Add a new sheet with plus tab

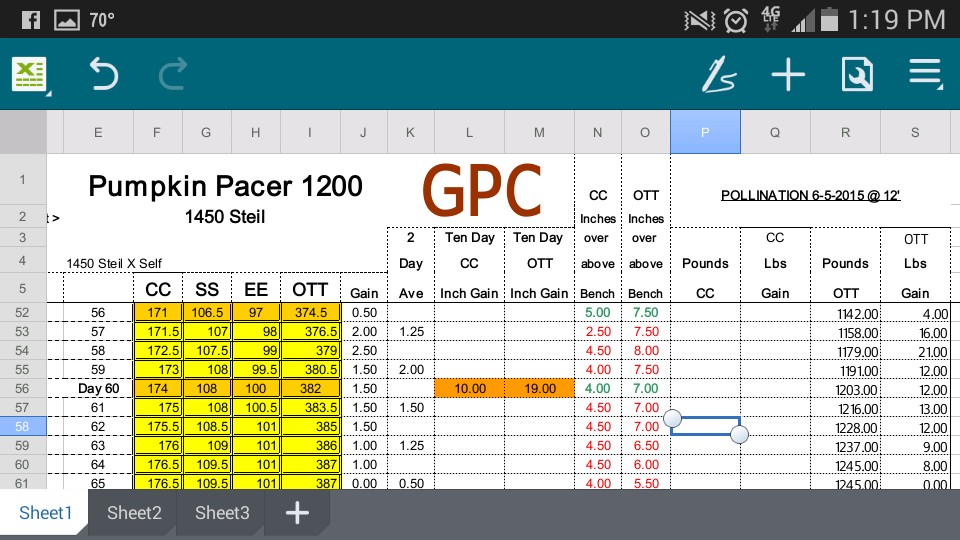(297, 513)
